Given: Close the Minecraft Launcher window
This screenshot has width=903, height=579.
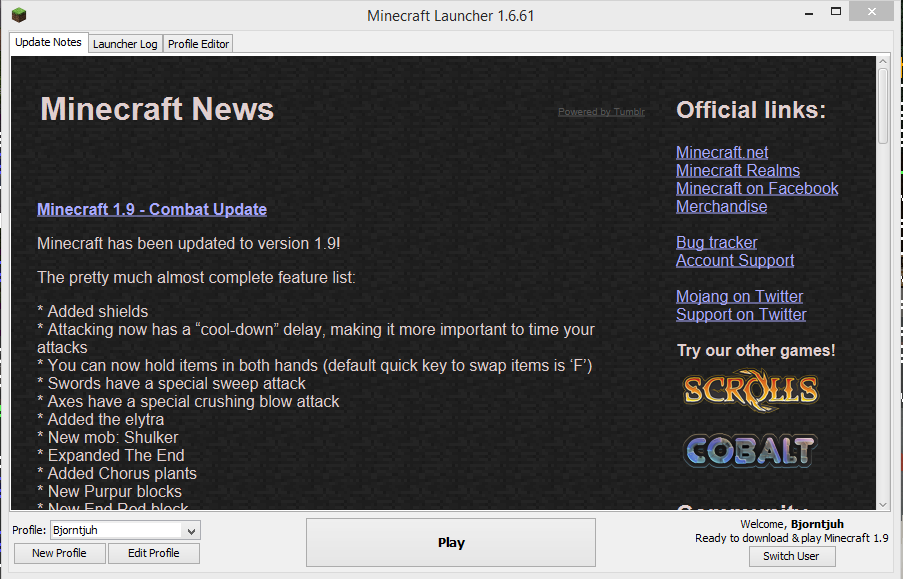Looking at the screenshot, I should point(872,12).
